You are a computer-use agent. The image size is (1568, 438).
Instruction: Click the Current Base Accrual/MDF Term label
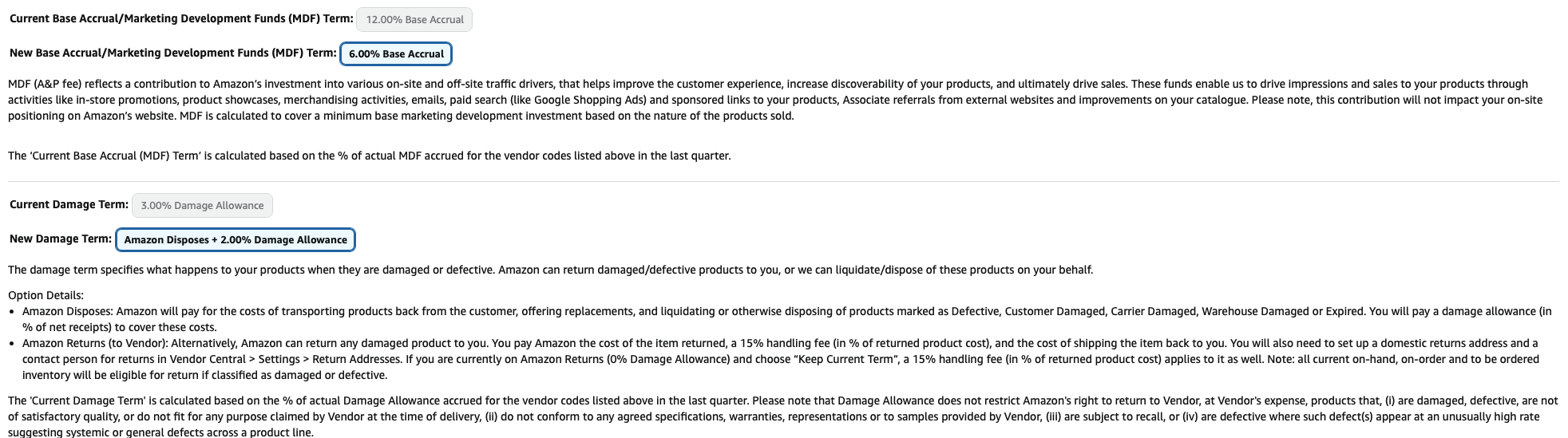point(181,18)
